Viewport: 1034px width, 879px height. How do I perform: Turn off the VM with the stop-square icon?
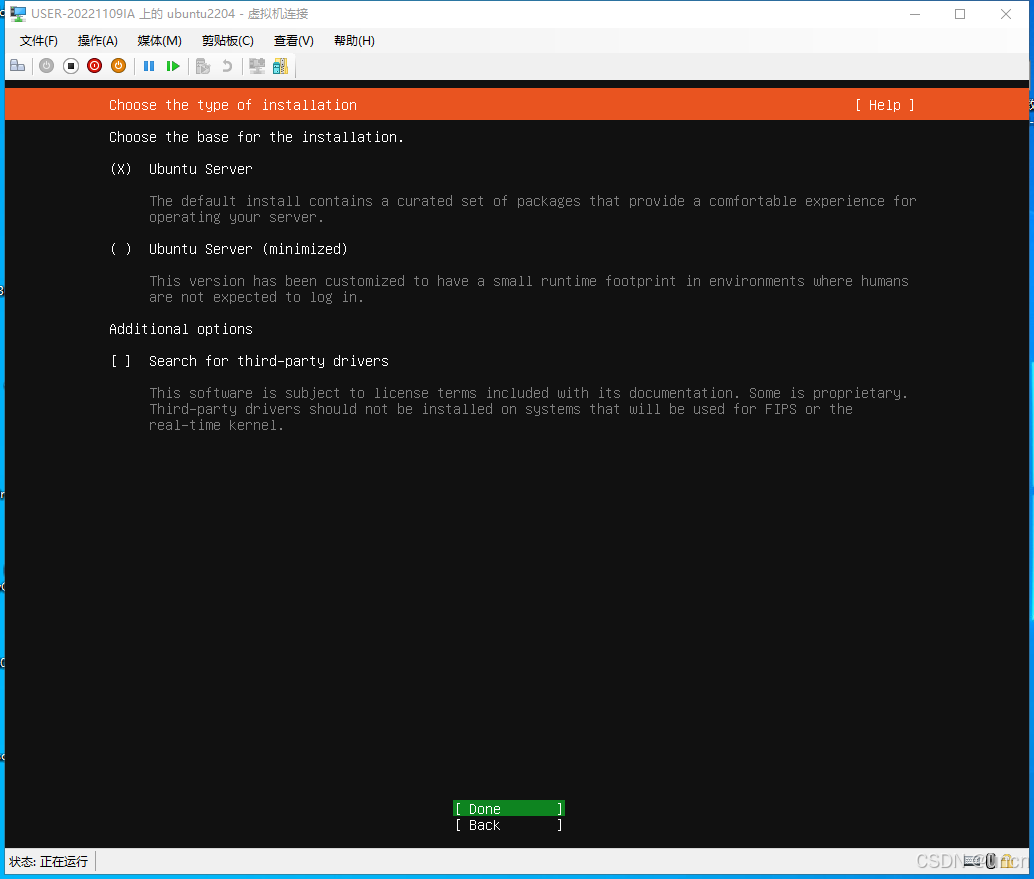click(x=71, y=66)
